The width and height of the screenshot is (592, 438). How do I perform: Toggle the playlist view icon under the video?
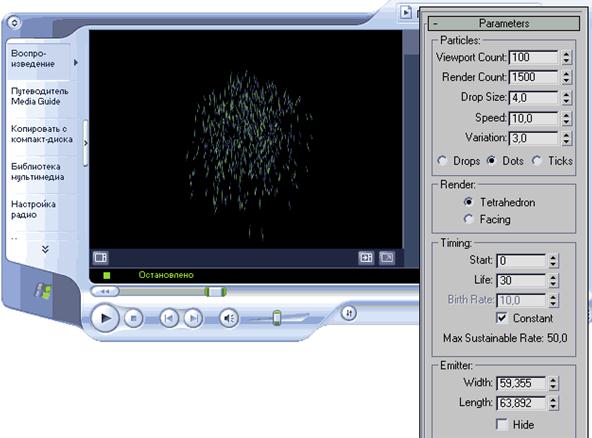100,258
